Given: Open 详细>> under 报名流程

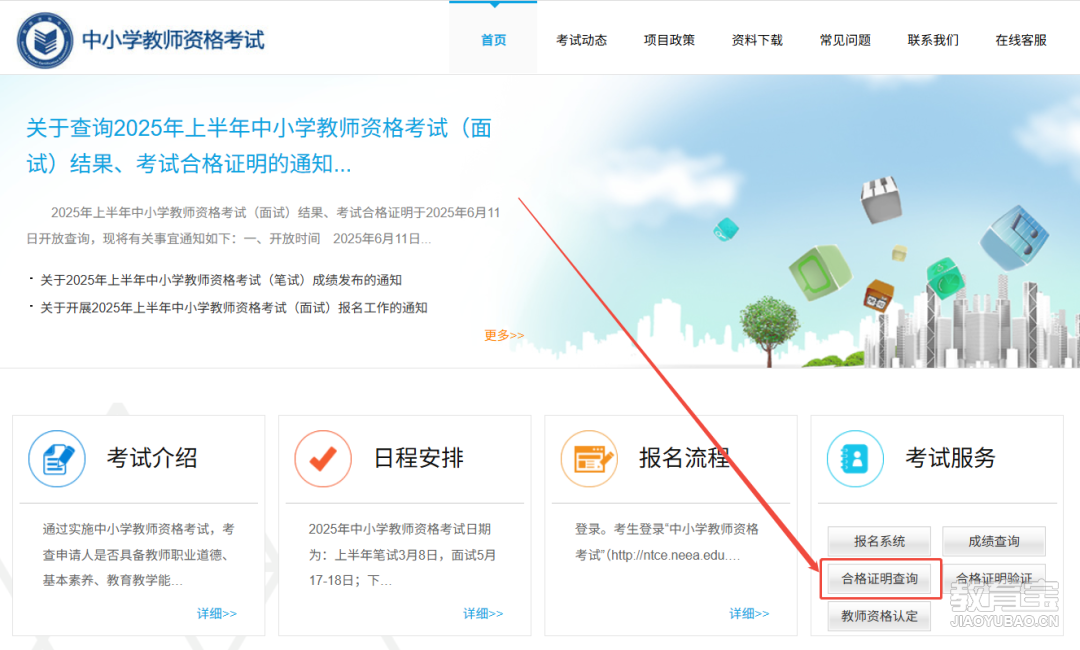Looking at the screenshot, I should [x=749, y=613].
